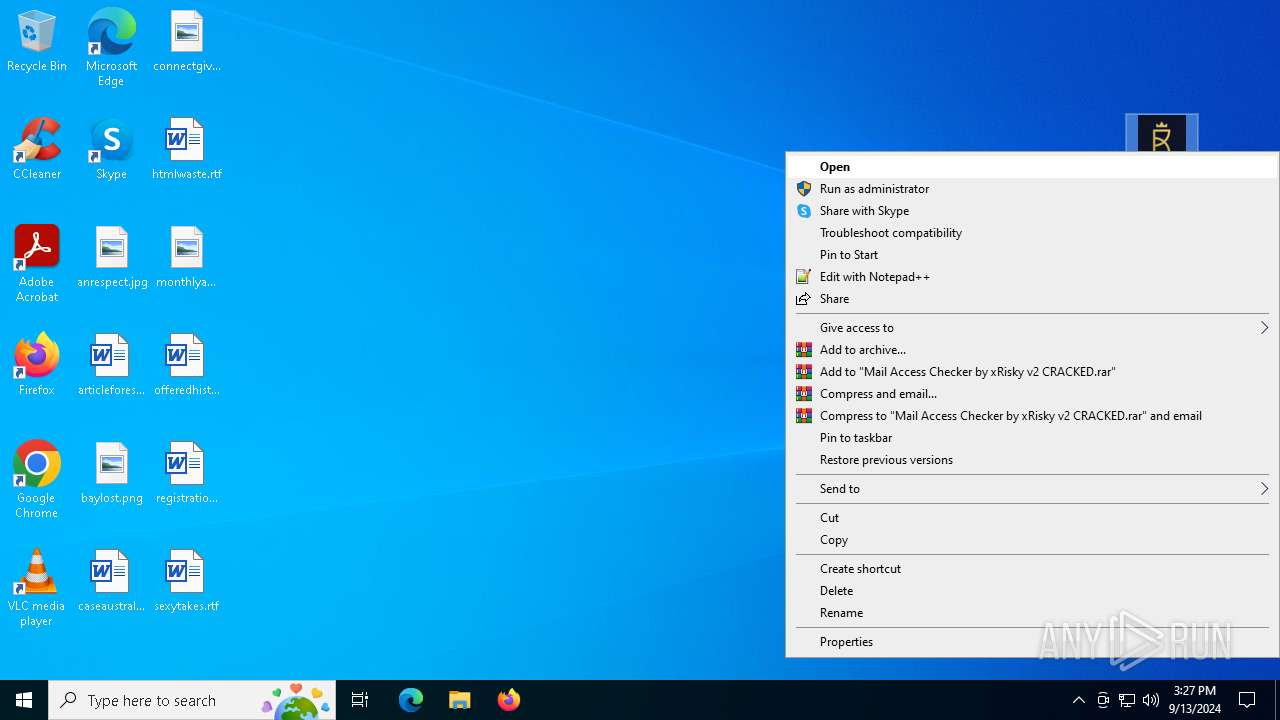
Task: Select the registratio... Word document
Action: tap(187, 474)
